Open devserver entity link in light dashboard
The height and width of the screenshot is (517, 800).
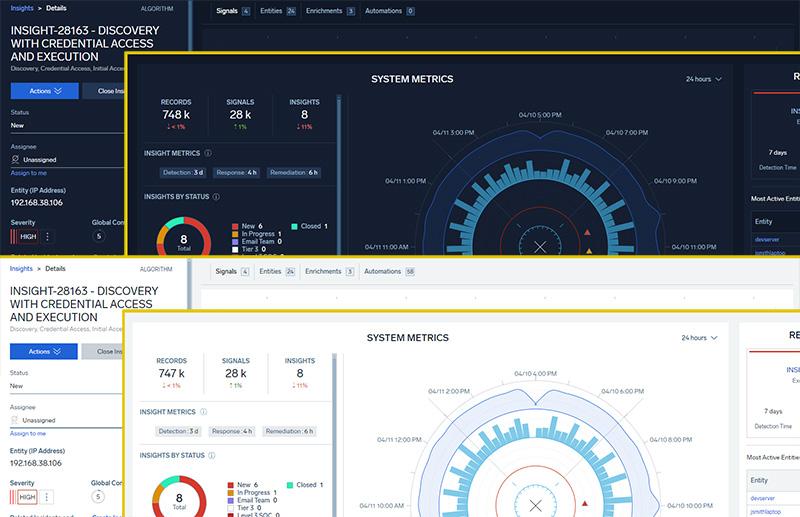(763, 498)
